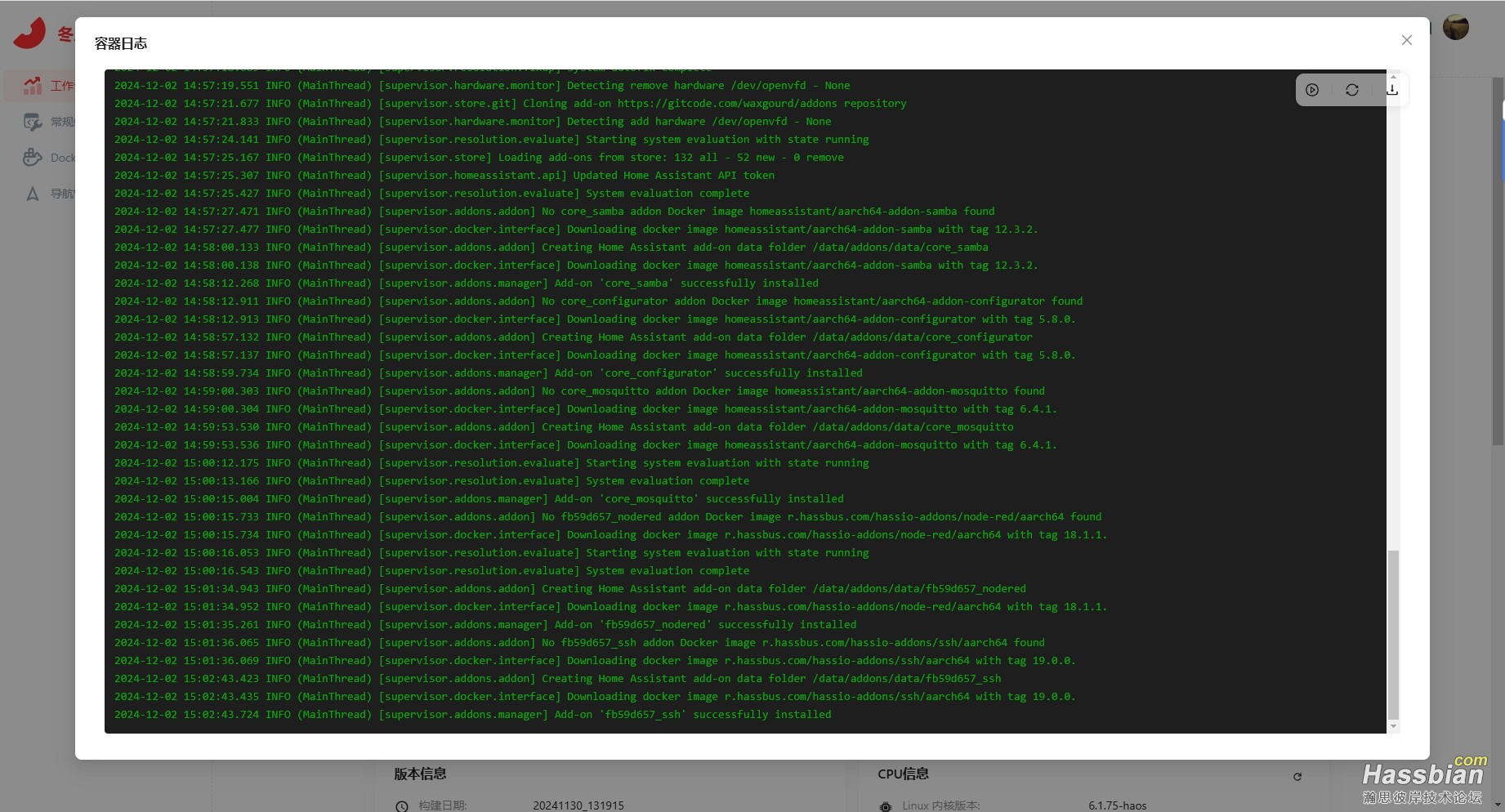Close the 容器日志 dialog

click(x=1406, y=40)
